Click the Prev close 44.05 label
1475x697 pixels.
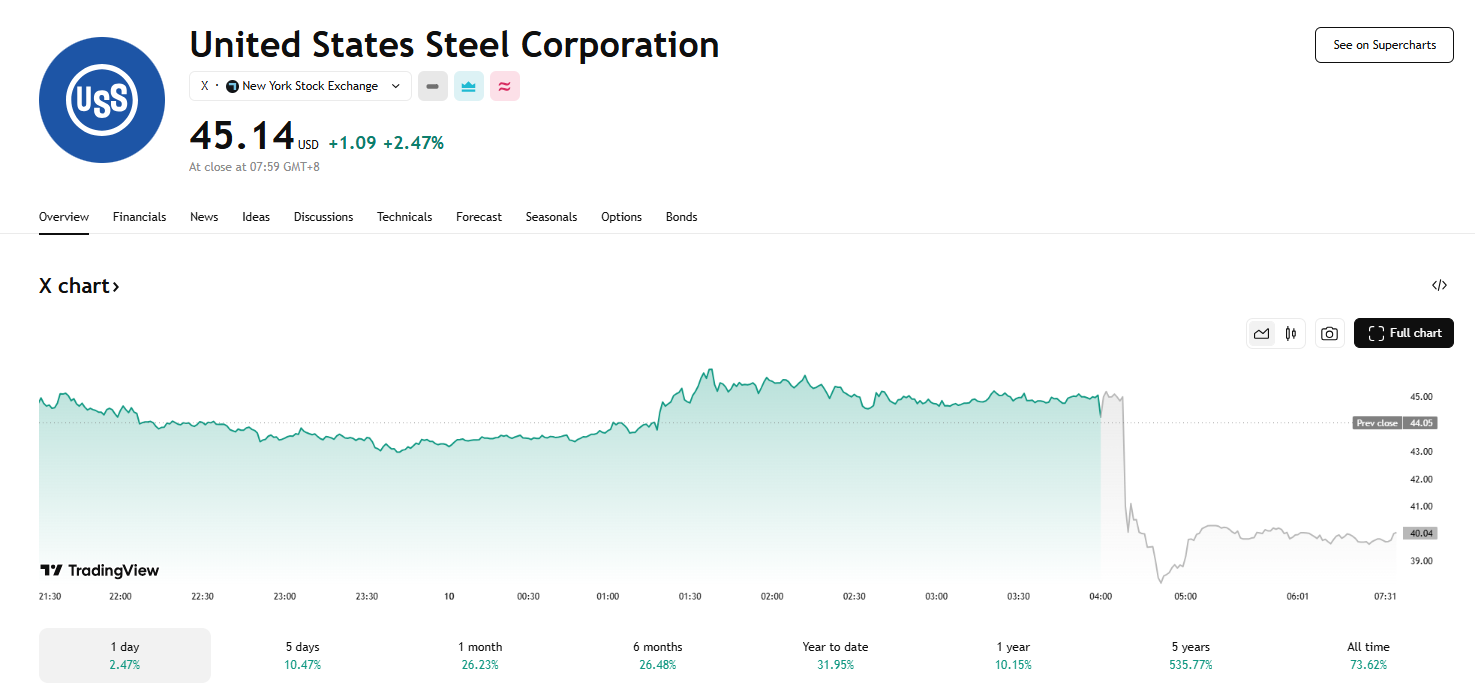[1395, 423]
